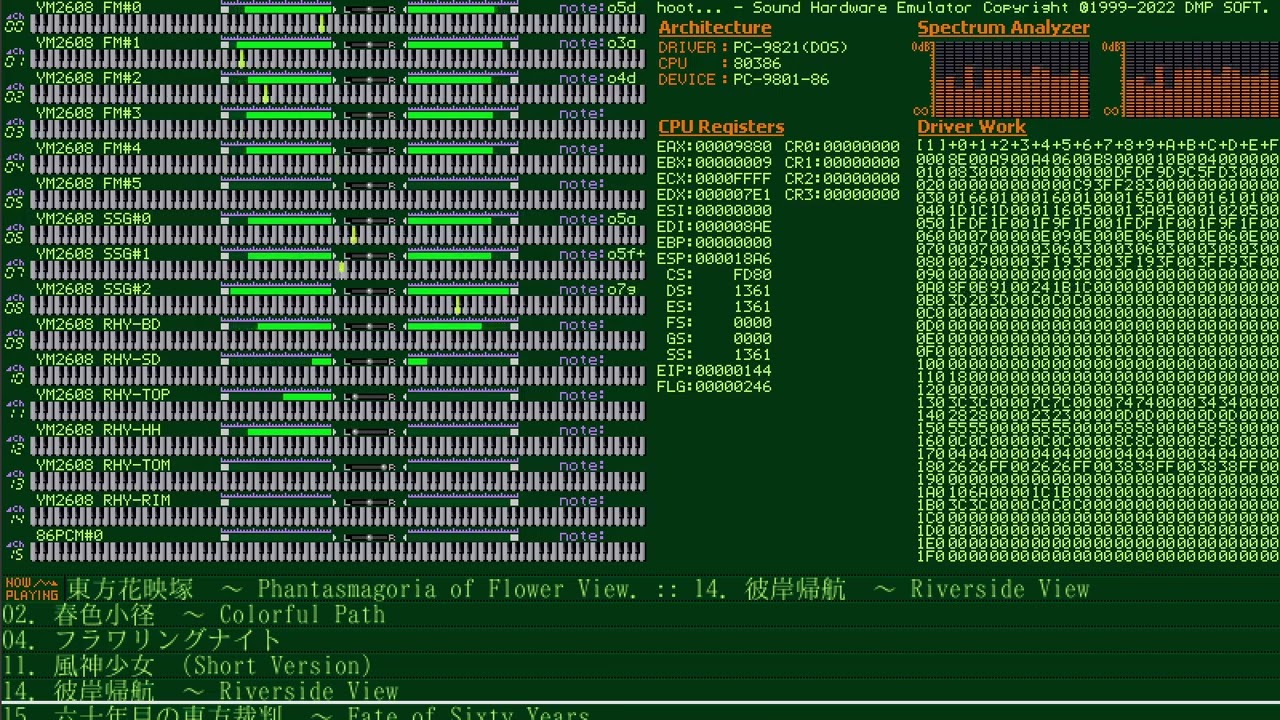Click the CPU Registers heading
The image size is (1280, 720).
coord(721,127)
